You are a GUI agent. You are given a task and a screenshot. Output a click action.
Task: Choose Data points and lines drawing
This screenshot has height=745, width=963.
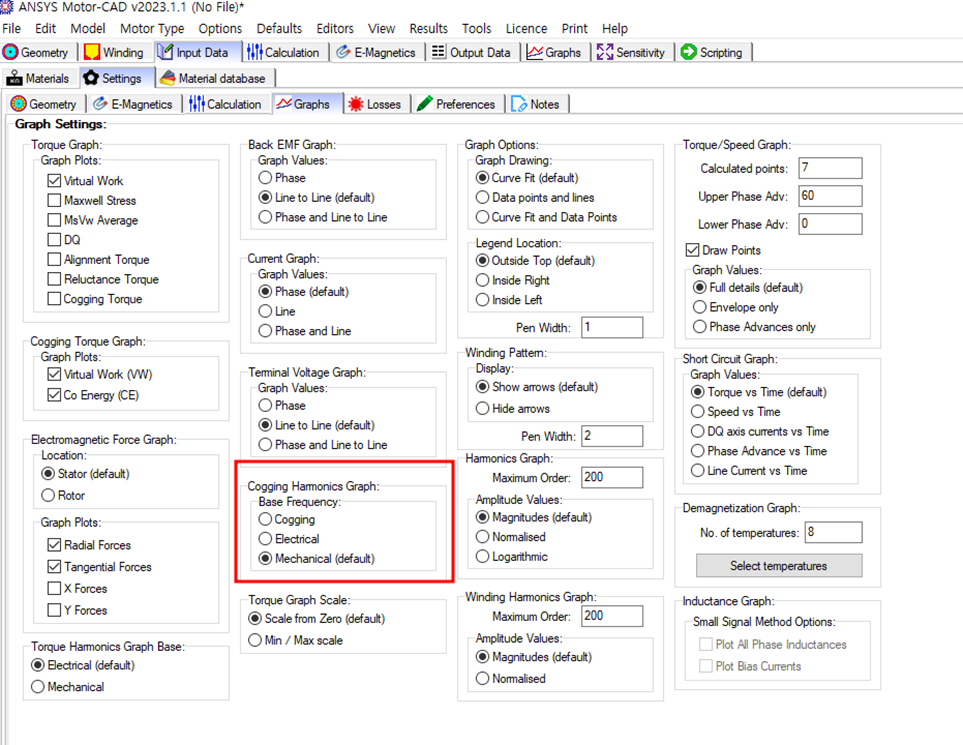(482, 197)
